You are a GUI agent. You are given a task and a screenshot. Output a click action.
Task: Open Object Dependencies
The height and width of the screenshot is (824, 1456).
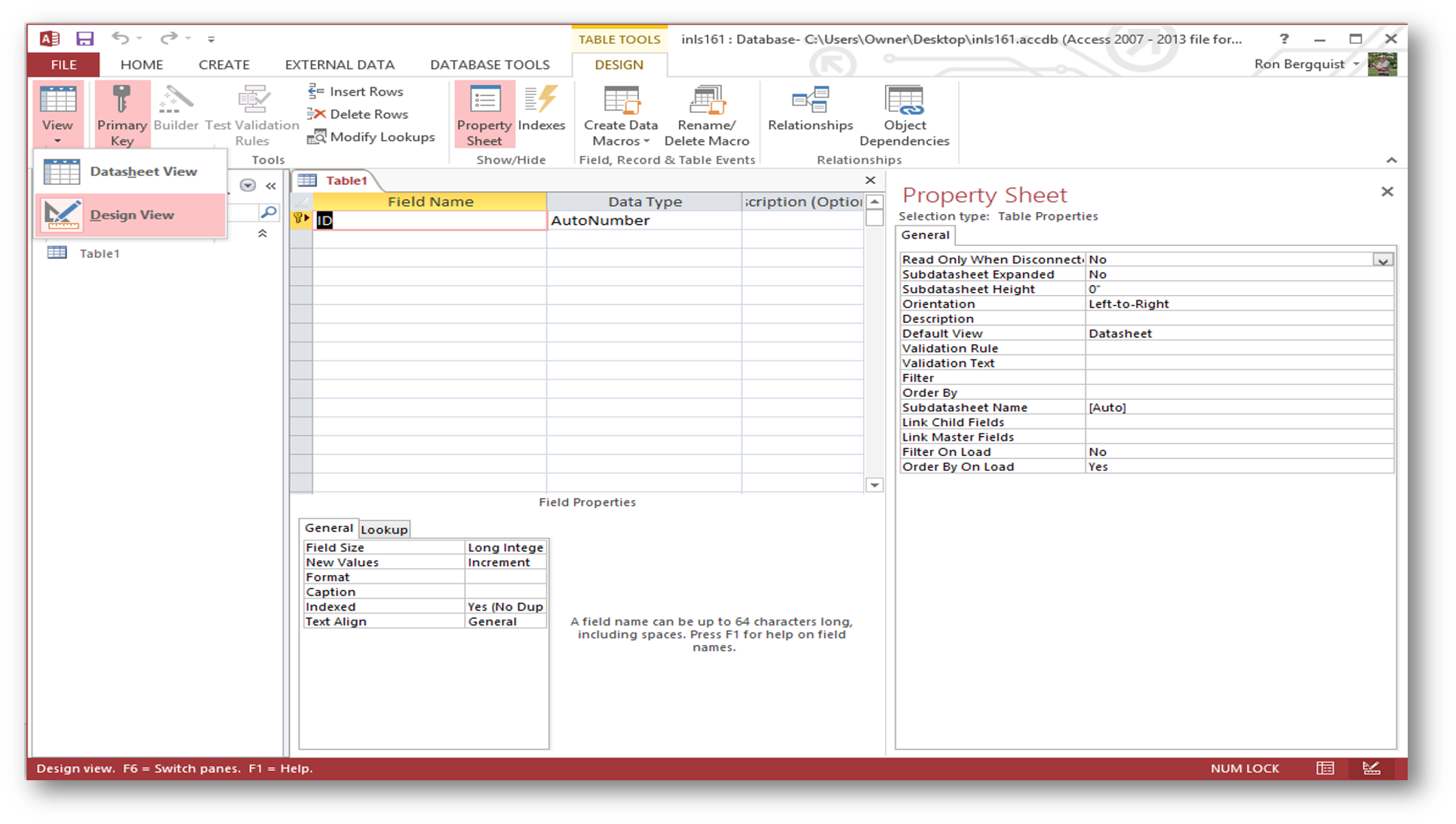904,115
